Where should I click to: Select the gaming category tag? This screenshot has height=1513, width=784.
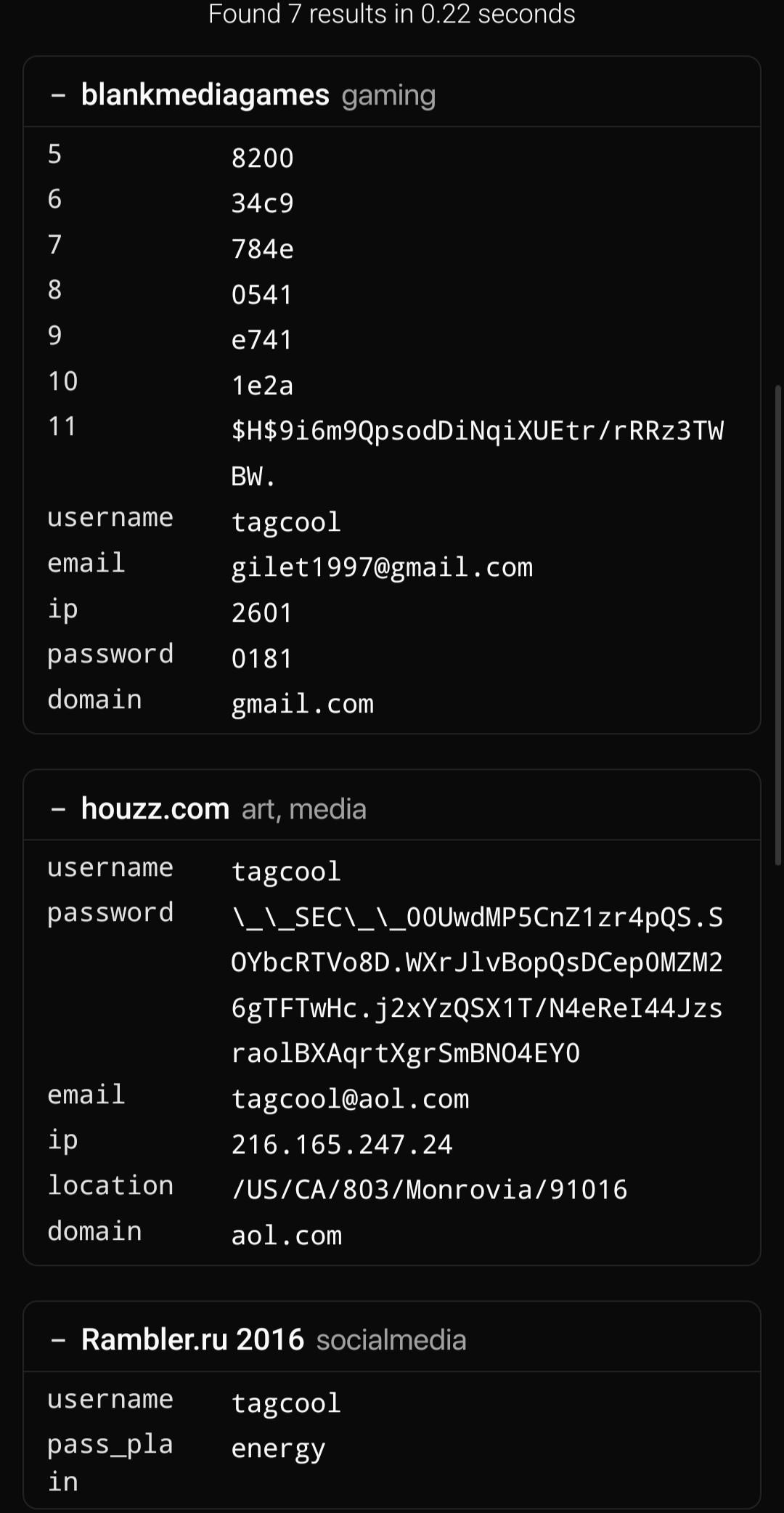pyautogui.click(x=388, y=96)
